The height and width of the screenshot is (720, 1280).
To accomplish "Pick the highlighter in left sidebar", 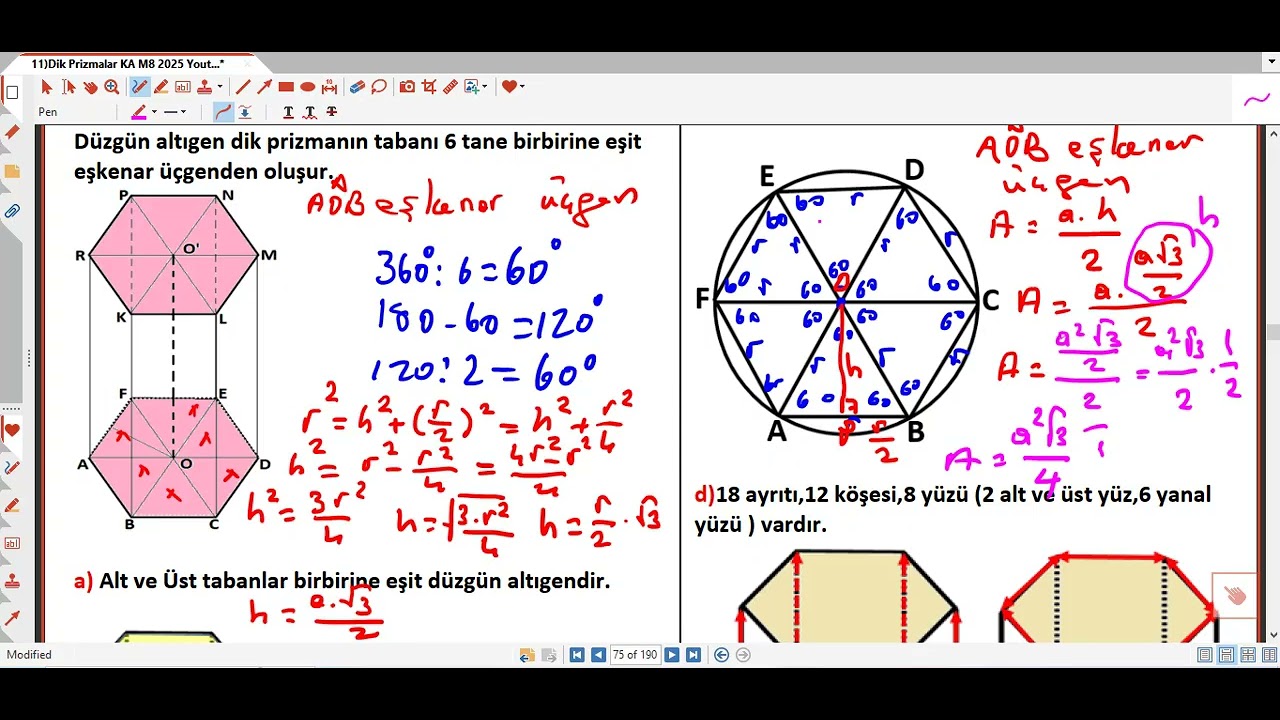I will click(x=12, y=505).
